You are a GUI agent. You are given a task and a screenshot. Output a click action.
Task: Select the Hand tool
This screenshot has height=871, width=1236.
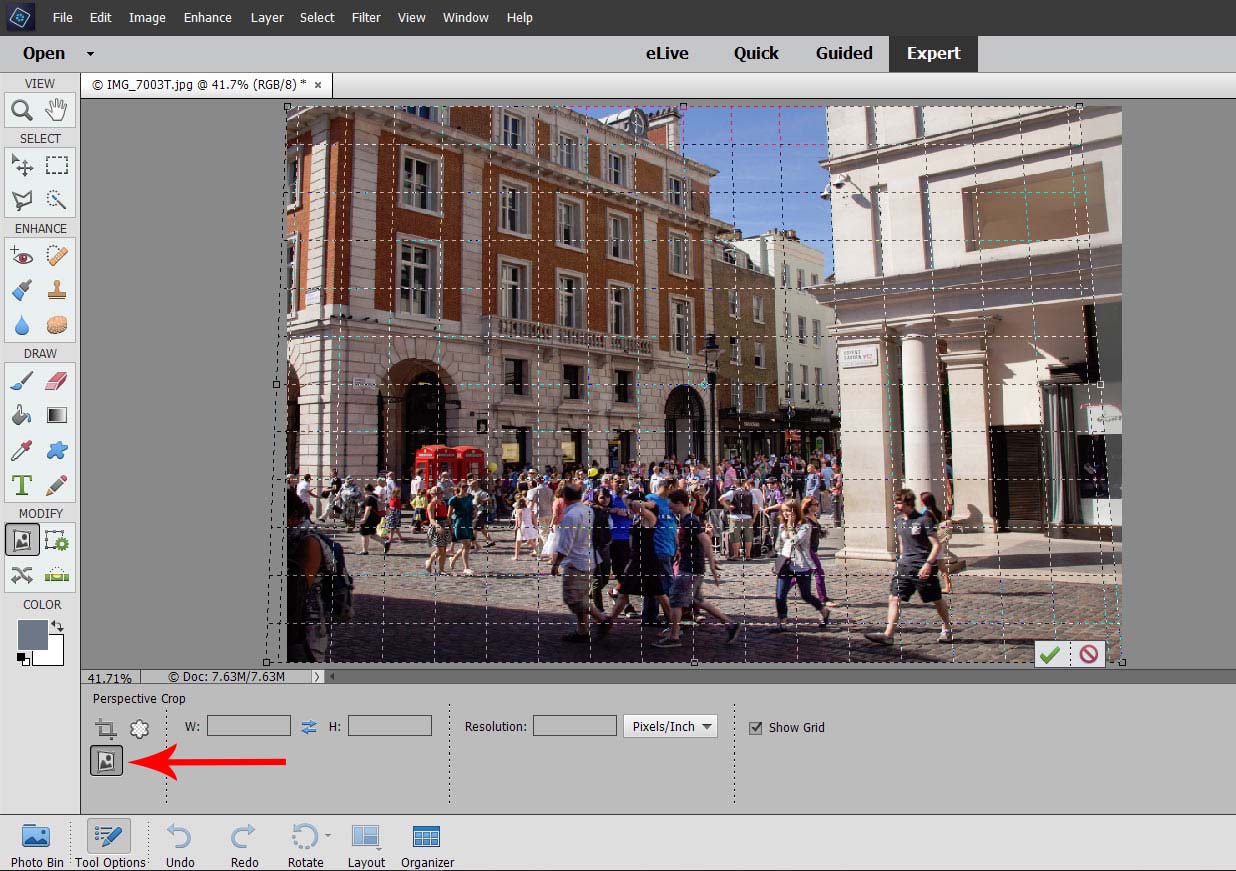[57, 110]
